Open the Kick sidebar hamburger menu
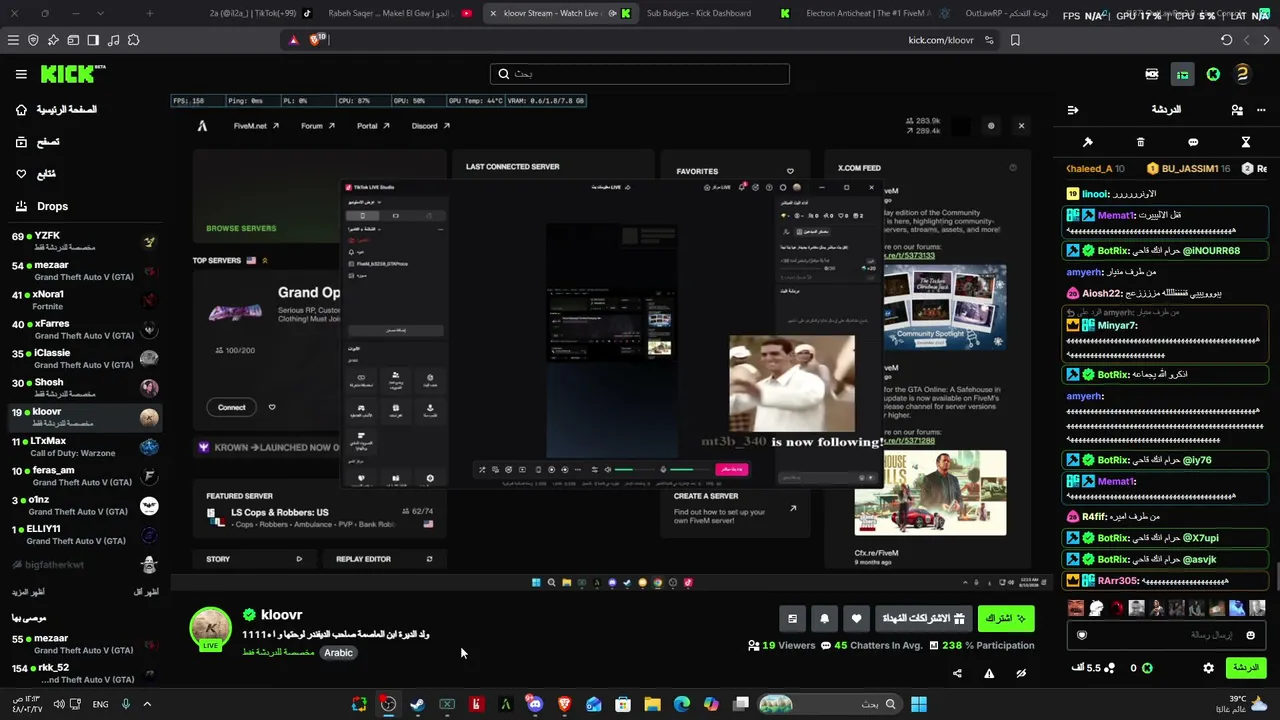Screen dimensions: 1280x720 [x=21, y=74]
